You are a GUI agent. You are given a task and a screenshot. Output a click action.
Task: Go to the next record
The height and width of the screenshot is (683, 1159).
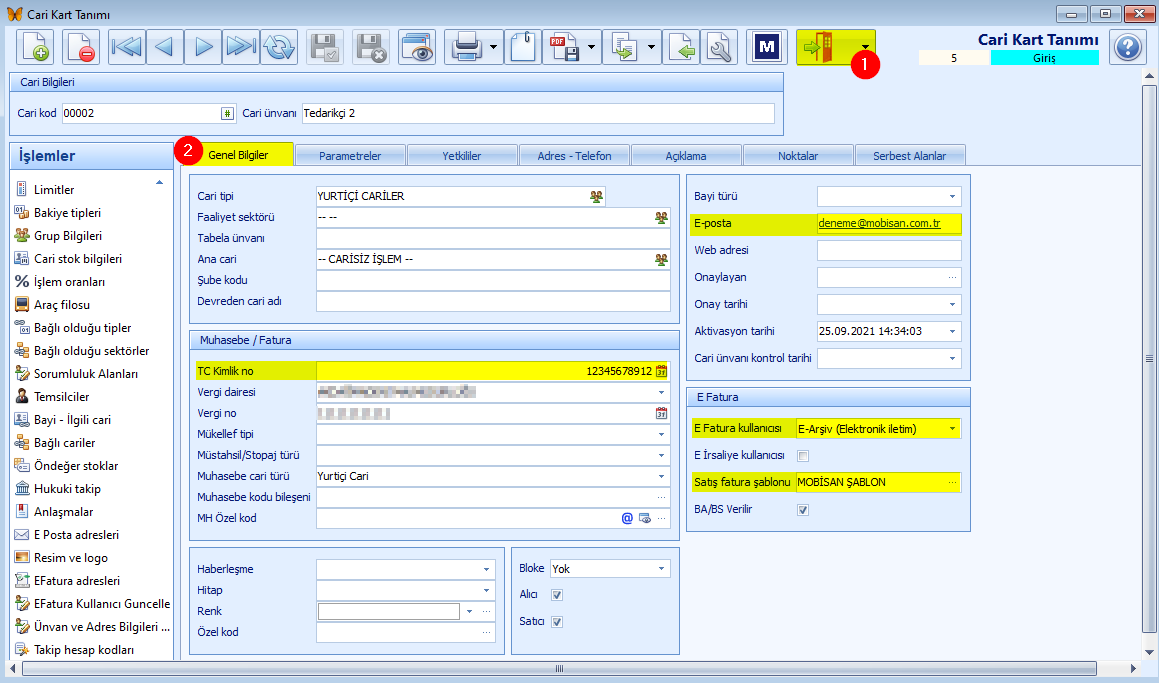coord(203,47)
